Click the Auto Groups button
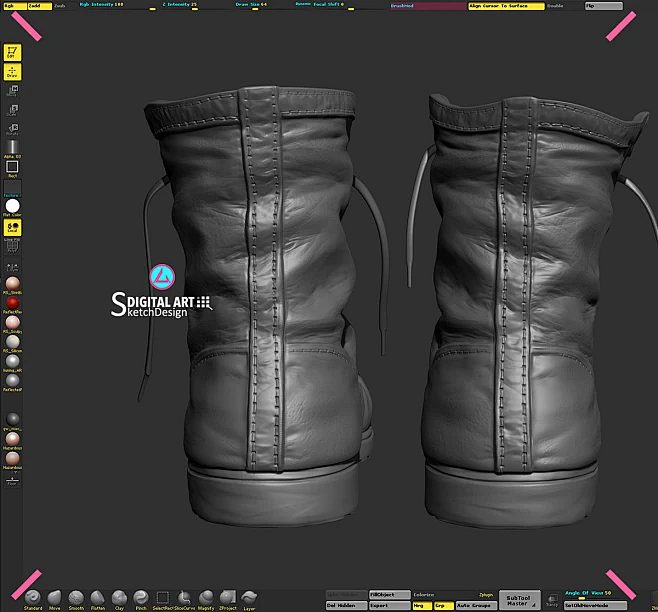 coord(472,606)
